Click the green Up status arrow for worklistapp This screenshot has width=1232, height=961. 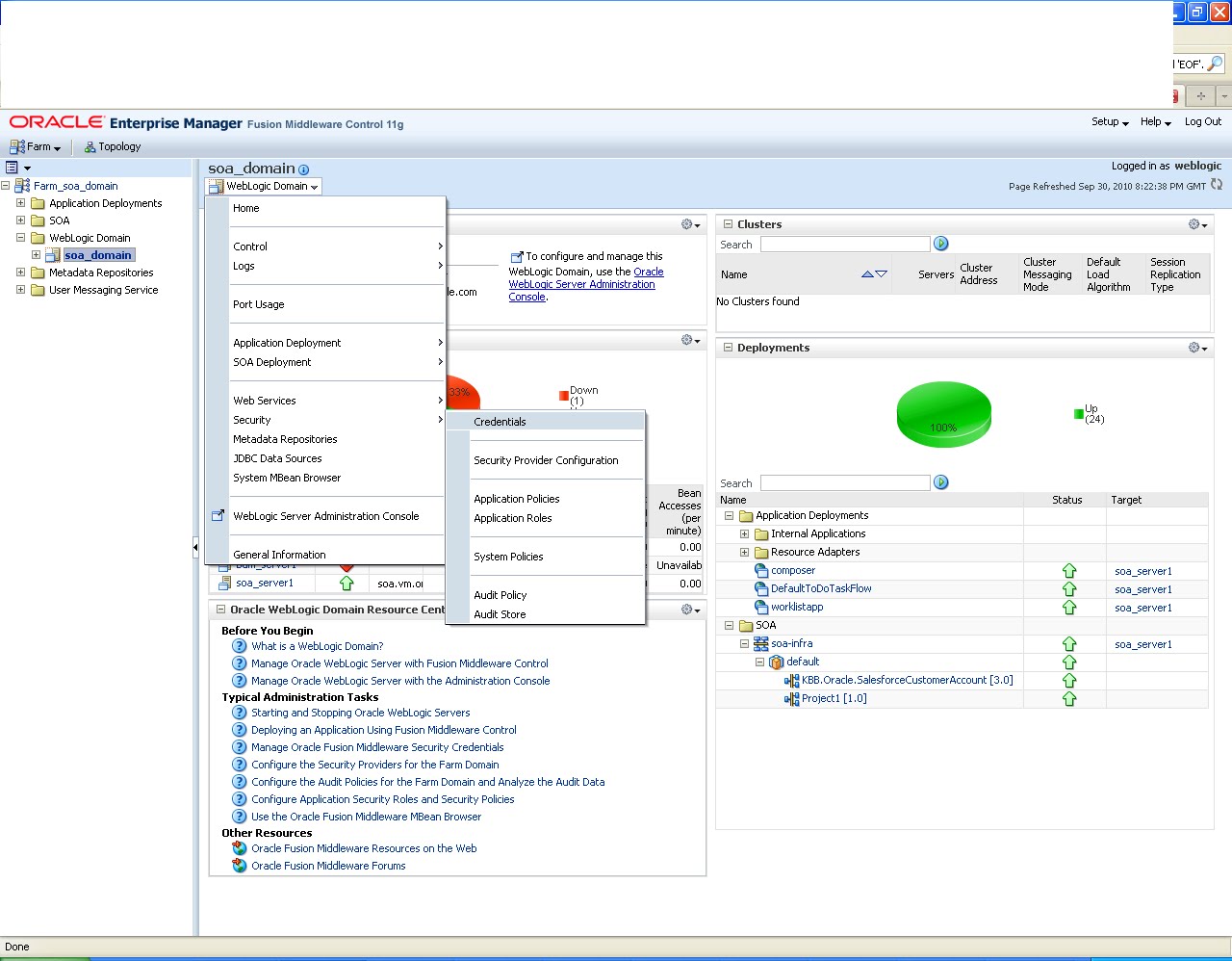coord(1068,607)
